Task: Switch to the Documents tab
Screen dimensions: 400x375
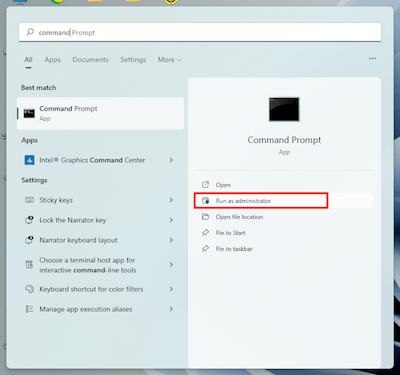Action: coord(90,60)
